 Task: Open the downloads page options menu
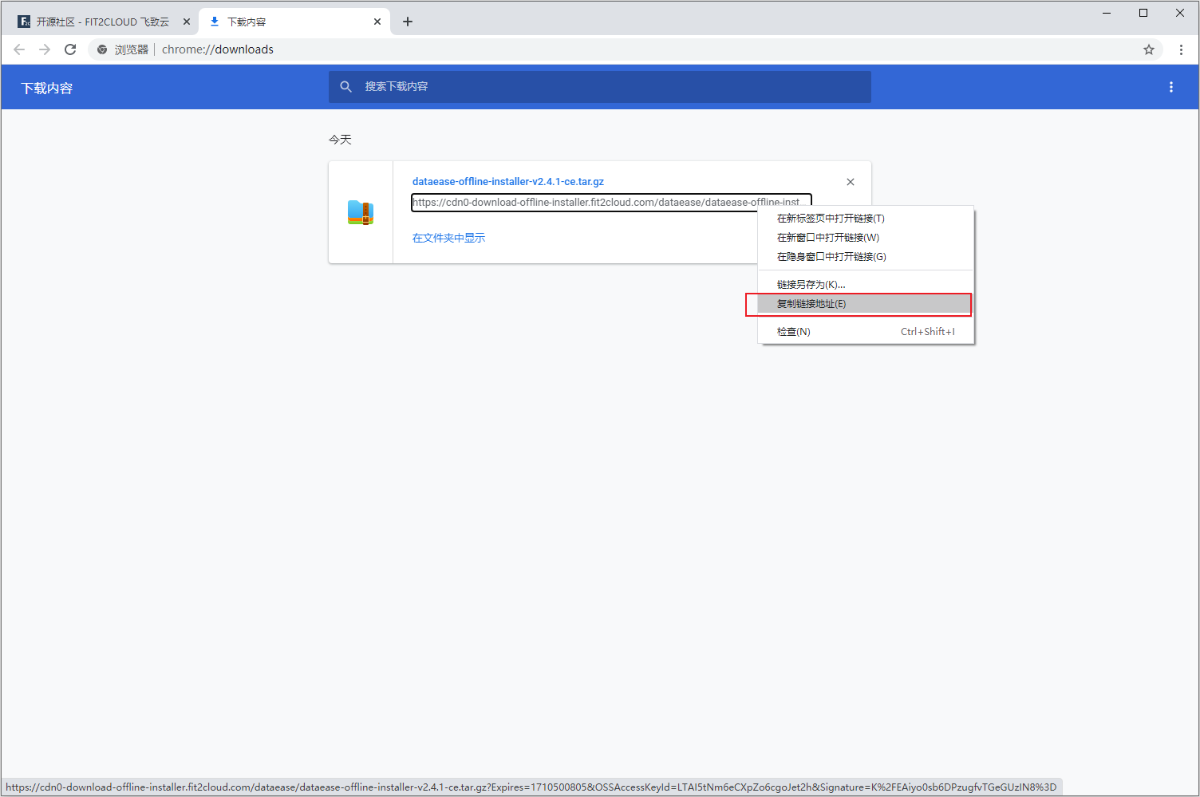click(x=1171, y=87)
